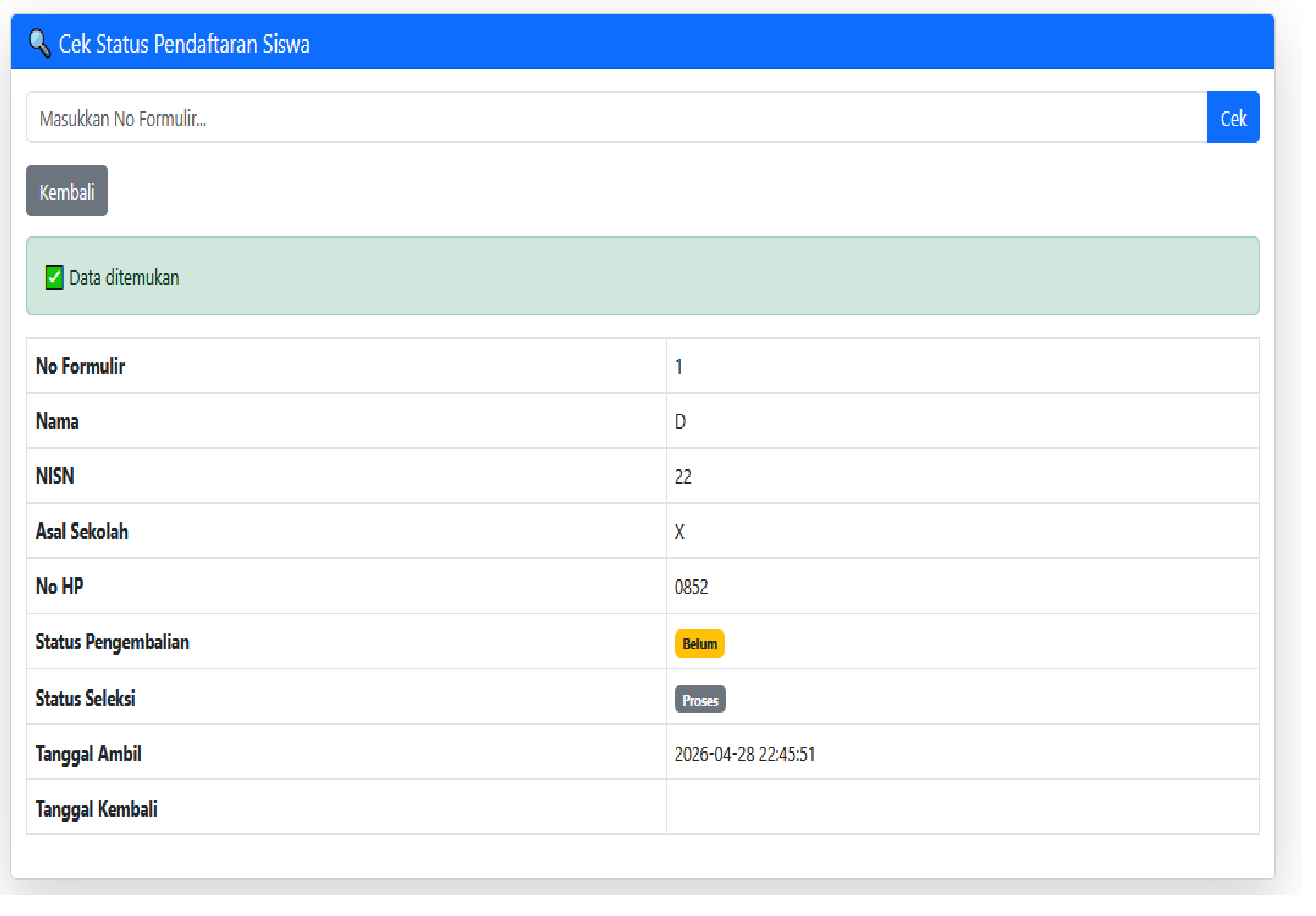Screen dimensions: 1316x916
Task: Click the Status Pengembalian label
Action: point(112,642)
